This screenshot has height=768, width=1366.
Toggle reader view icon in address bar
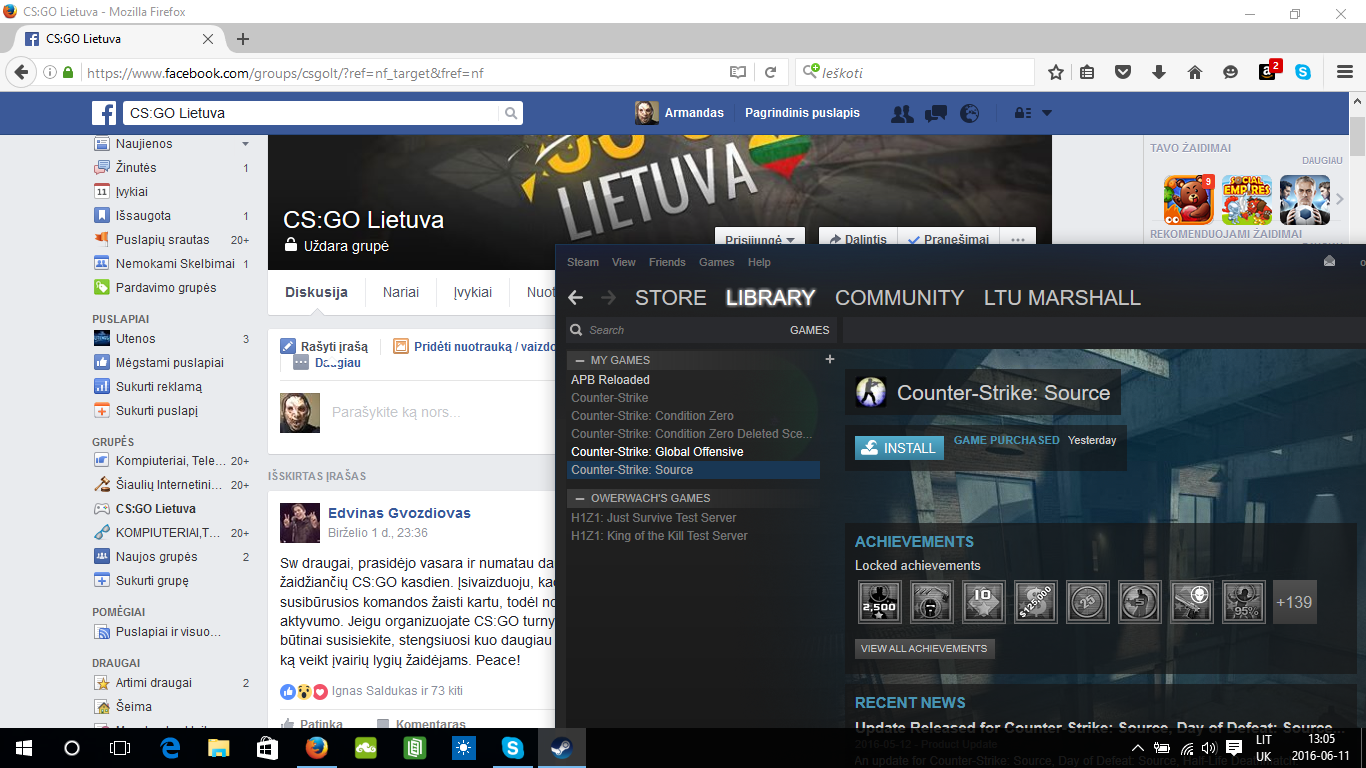click(x=738, y=72)
